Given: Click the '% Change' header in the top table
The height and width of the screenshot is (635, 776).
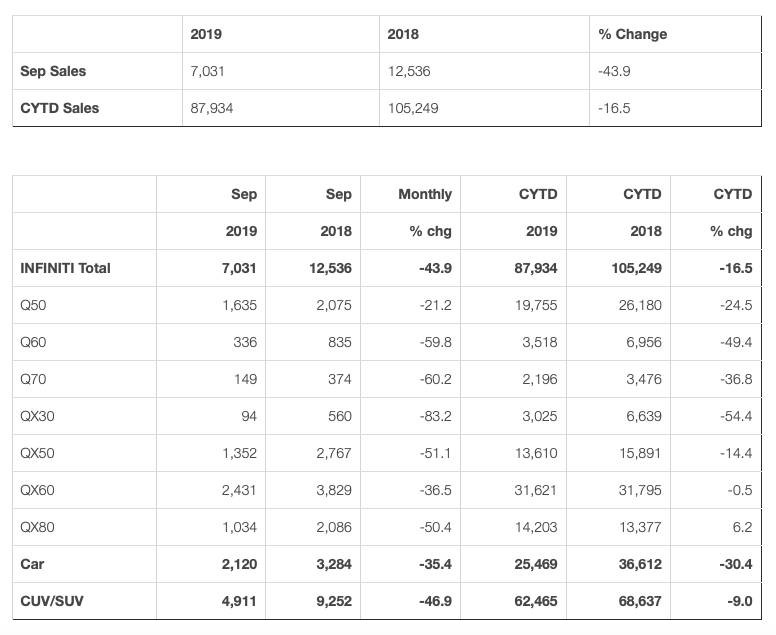Looking at the screenshot, I should 632,34.
